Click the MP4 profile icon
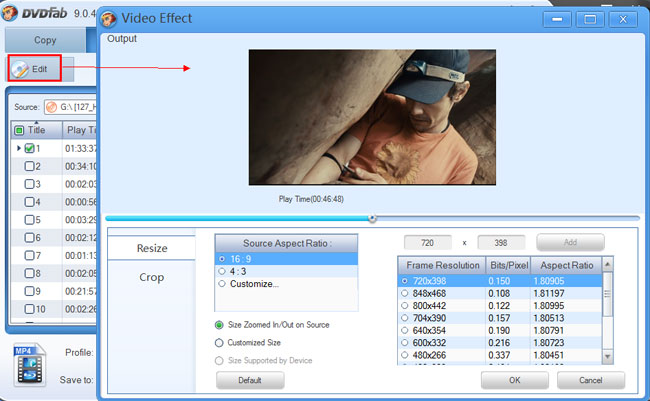Image resolution: width=650 pixels, height=401 pixels. (x=30, y=366)
